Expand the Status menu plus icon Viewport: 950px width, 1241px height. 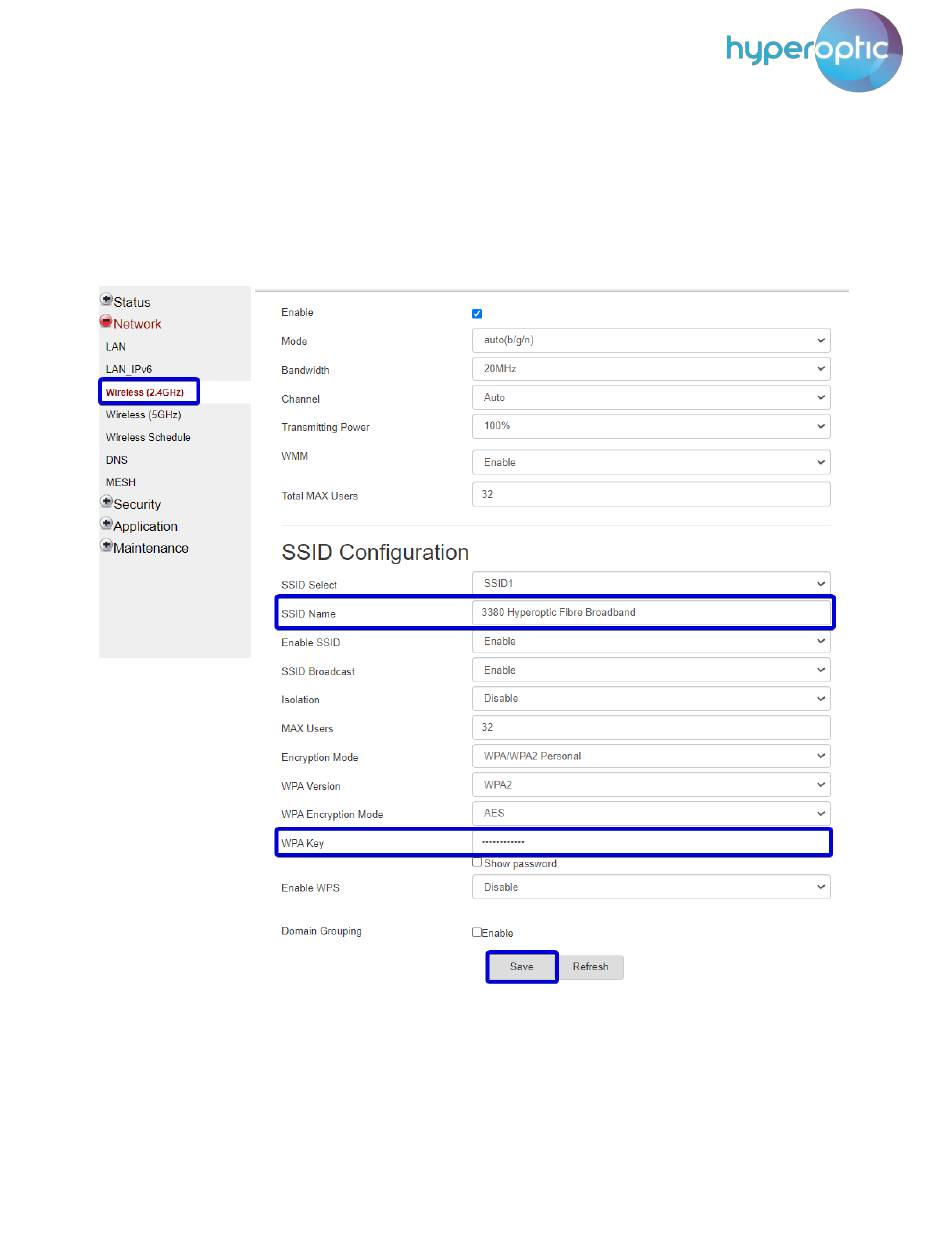tap(106, 300)
